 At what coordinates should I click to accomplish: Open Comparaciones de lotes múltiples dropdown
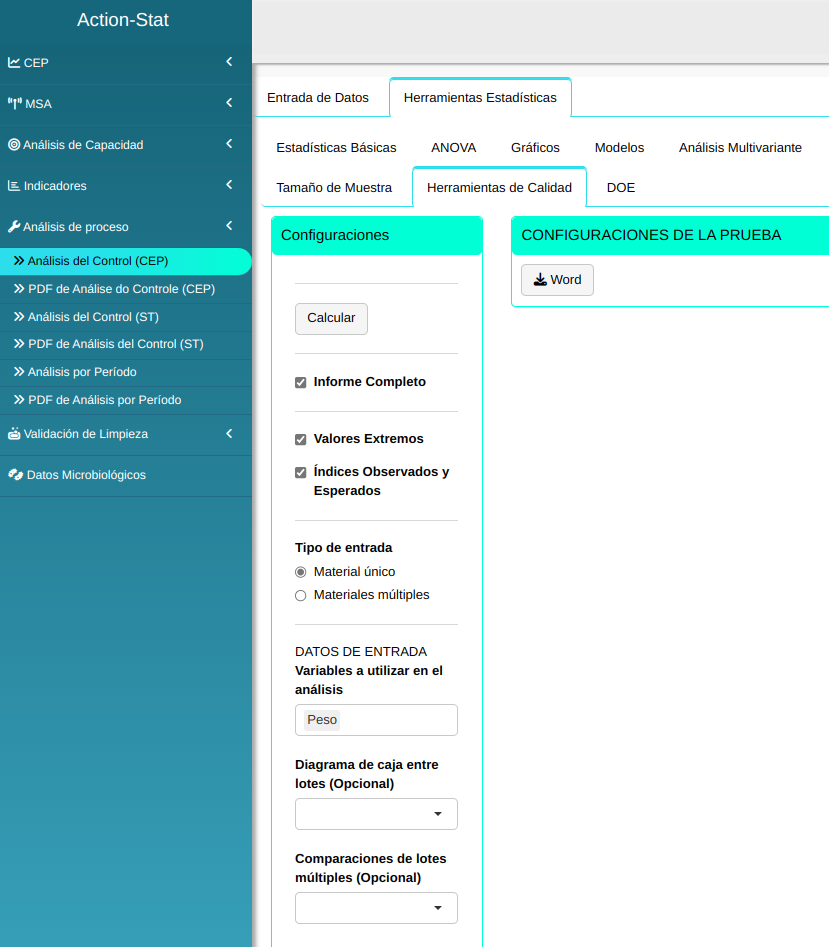(x=376, y=908)
